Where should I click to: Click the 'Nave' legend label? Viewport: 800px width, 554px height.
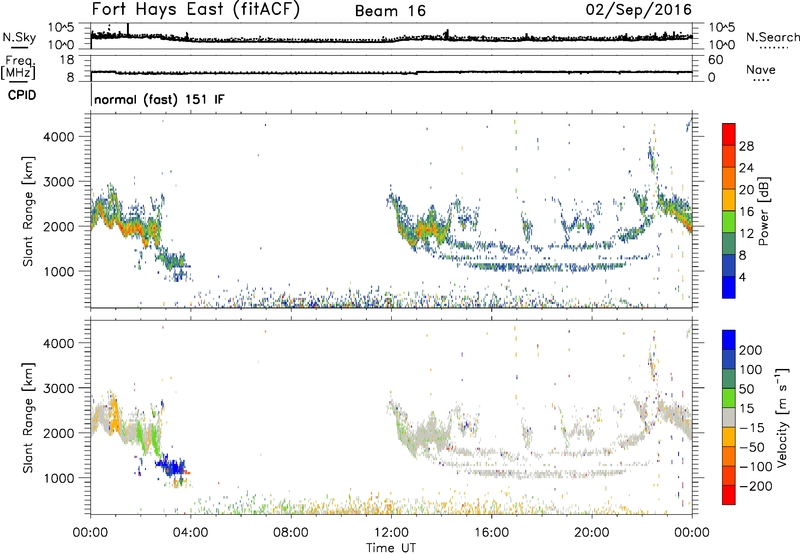pos(761,69)
